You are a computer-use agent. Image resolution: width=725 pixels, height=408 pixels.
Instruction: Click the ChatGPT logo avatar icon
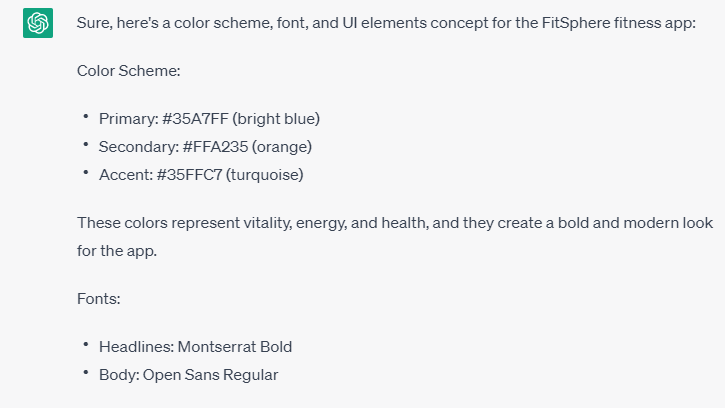point(38,23)
